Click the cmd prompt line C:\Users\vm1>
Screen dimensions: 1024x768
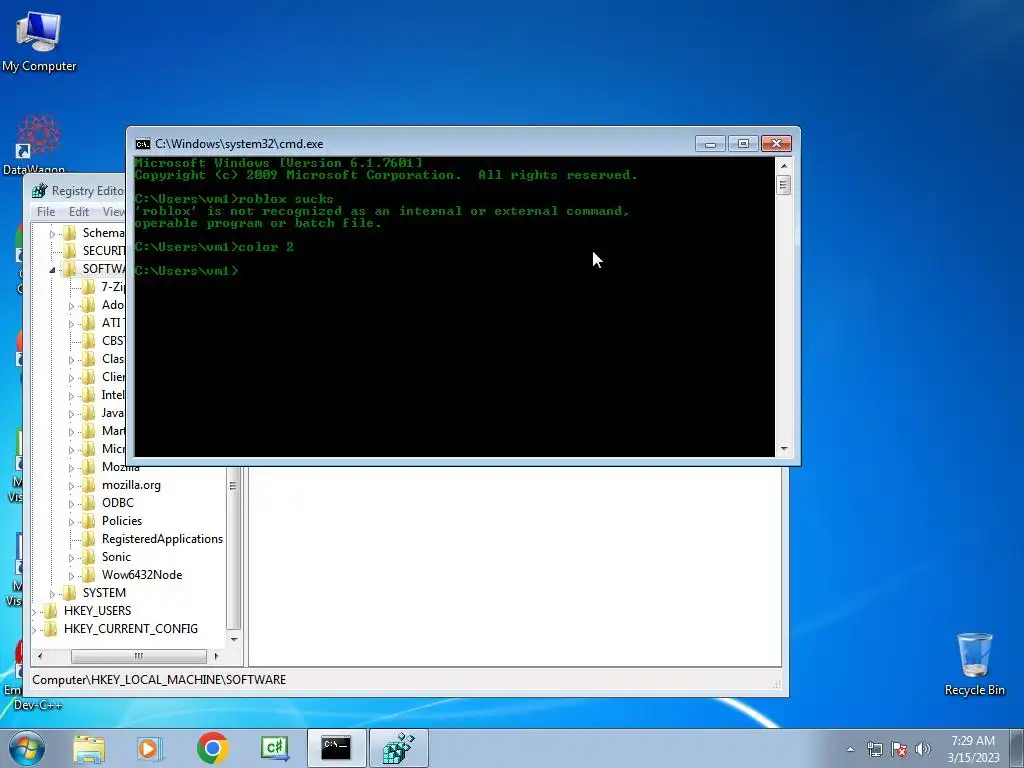click(x=186, y=270)
